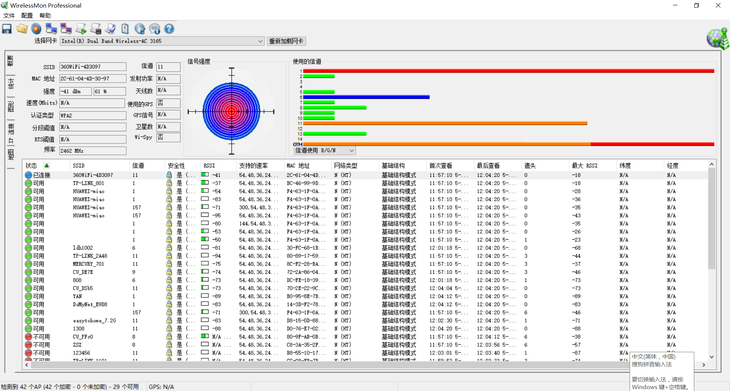Switch to the 概要 vertical side tab

10,62
